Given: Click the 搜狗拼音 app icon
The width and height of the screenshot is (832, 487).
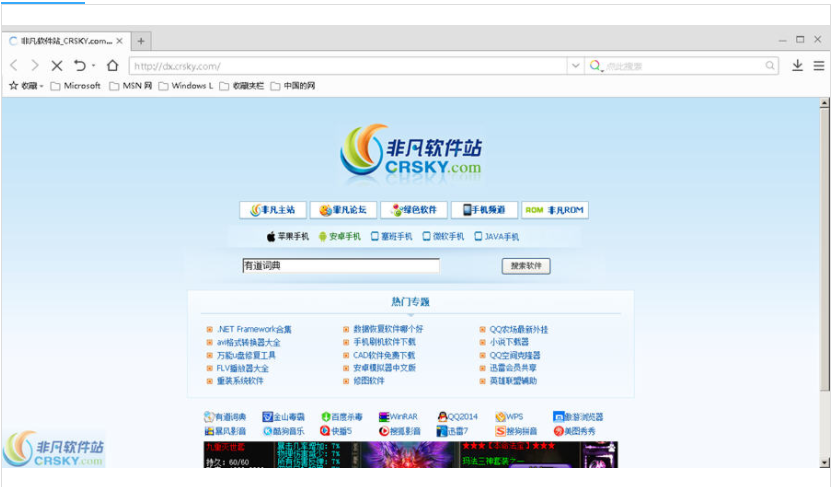Looking at the screenshot, I should click(500, 431).
